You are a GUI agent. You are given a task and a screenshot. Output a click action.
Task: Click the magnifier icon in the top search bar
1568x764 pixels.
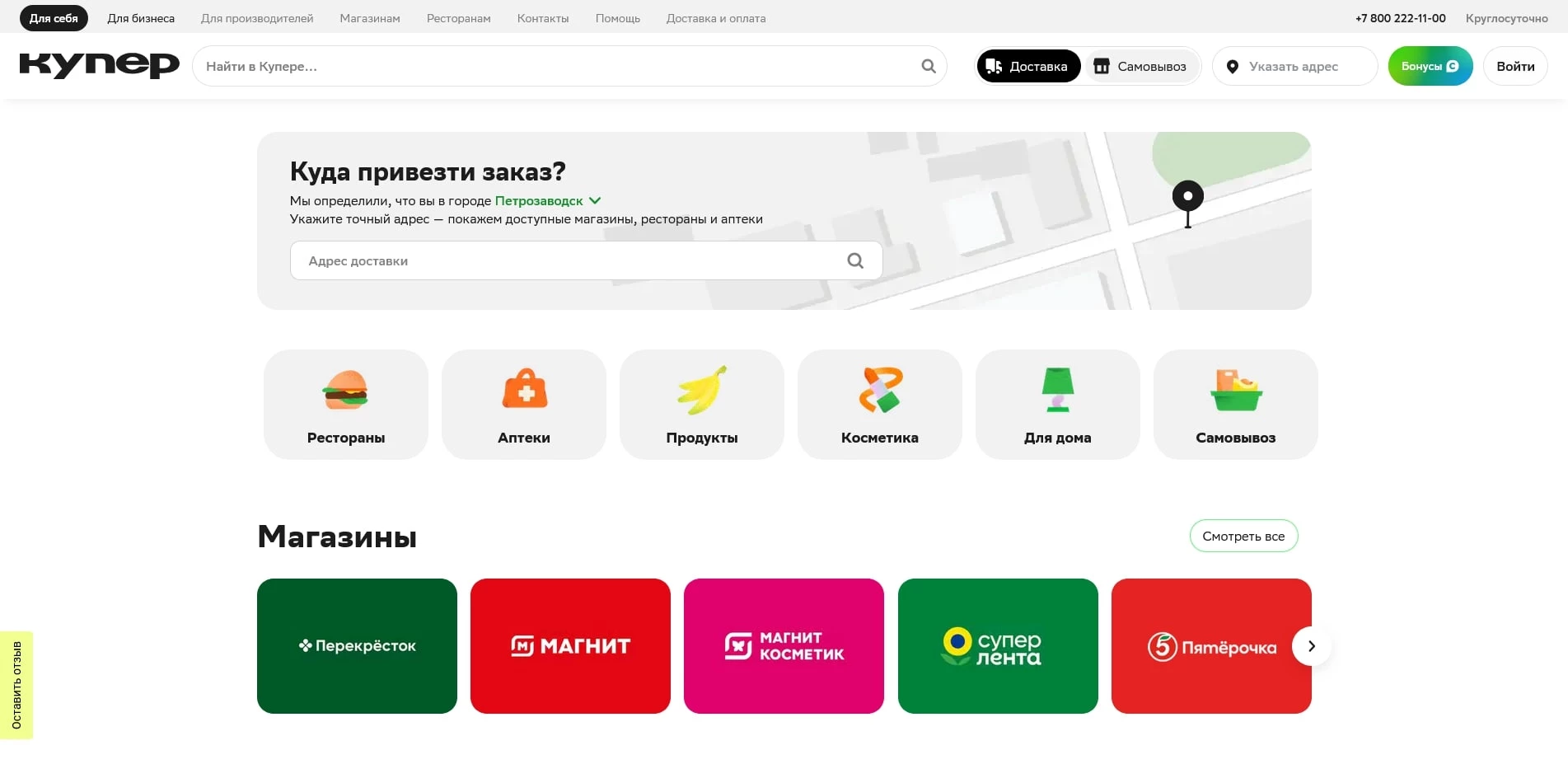pyautogui.click(x=929, y=66)
